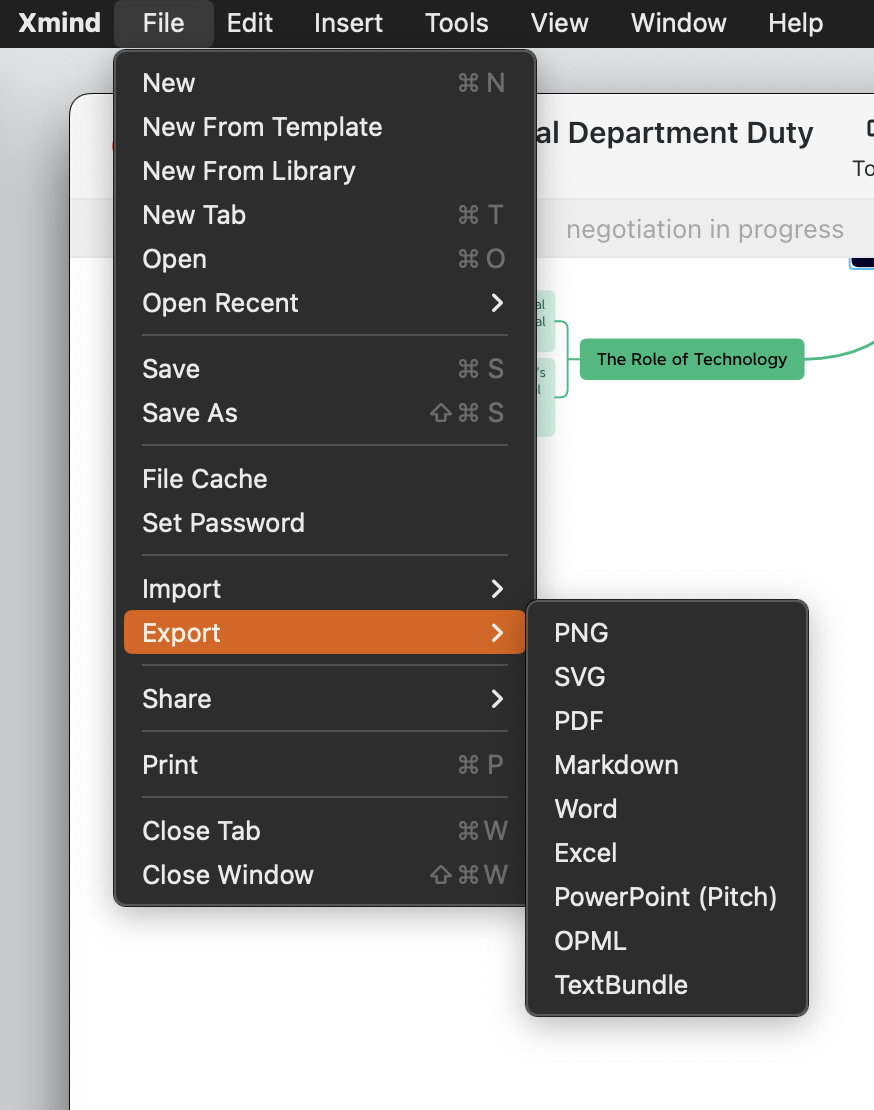Select File Cache menu item
Viewport: 874px width, 1110px height.
click(x=324, y=479)
